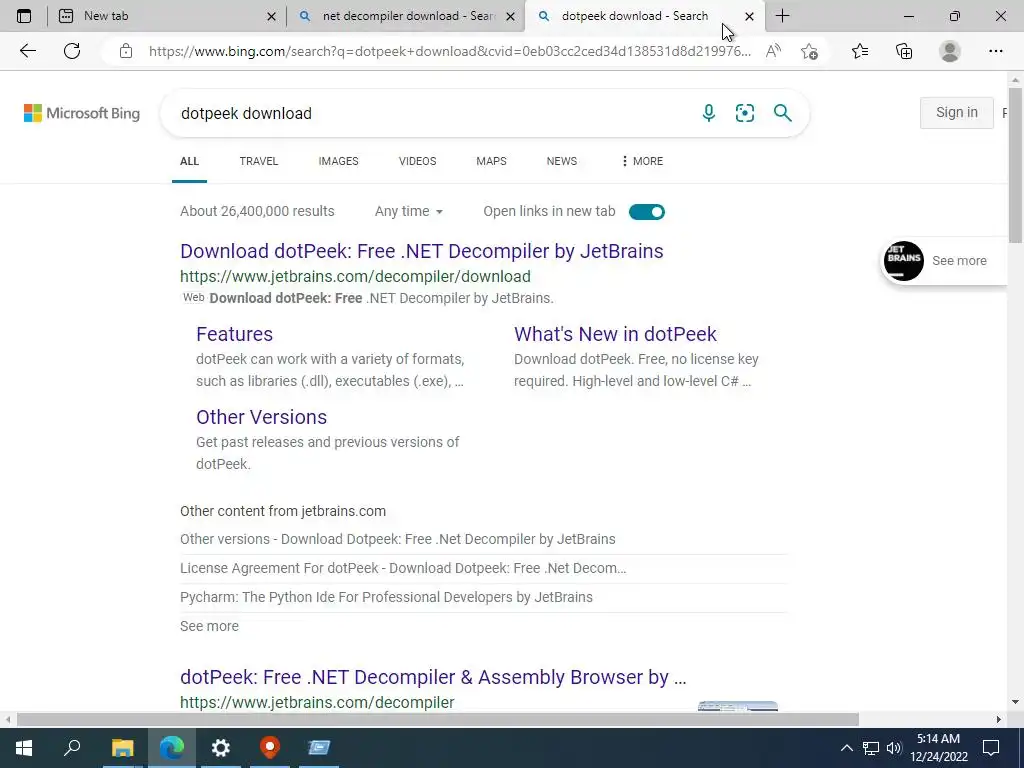
Task: Search by voice microphone icon
Action: click(x=709, y=113)
